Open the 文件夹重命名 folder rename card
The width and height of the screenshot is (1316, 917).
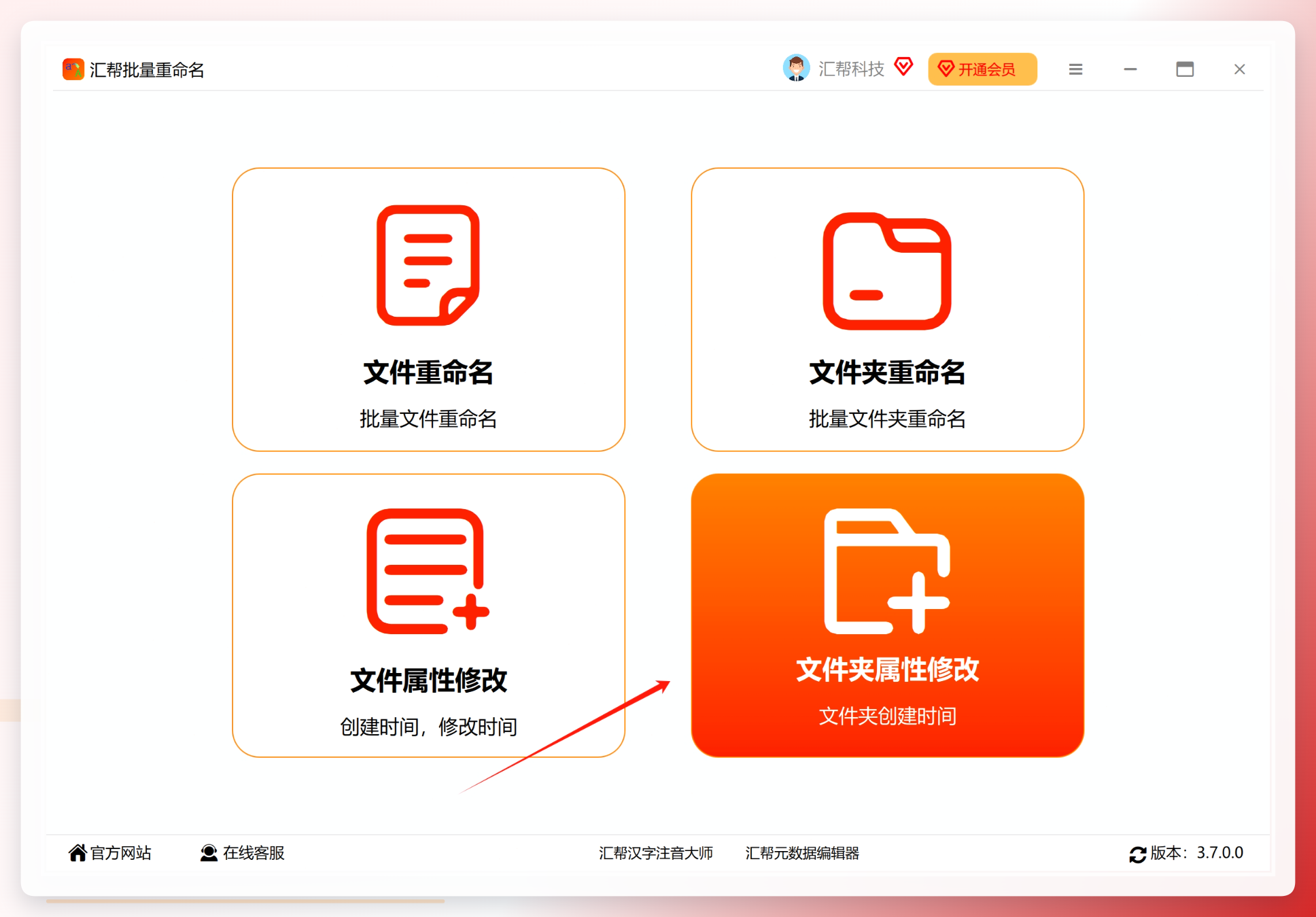pyautogui.click(x=887, y=309)
